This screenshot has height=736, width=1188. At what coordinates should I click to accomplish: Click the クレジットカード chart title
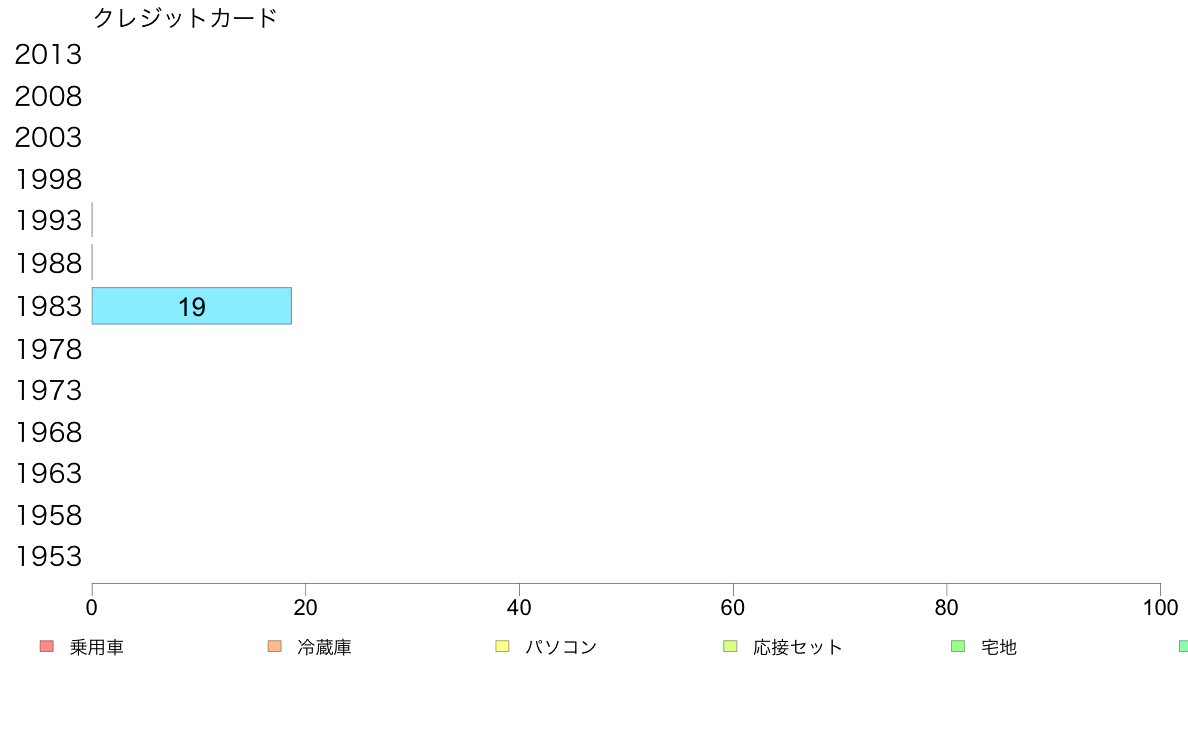point(185,17)
